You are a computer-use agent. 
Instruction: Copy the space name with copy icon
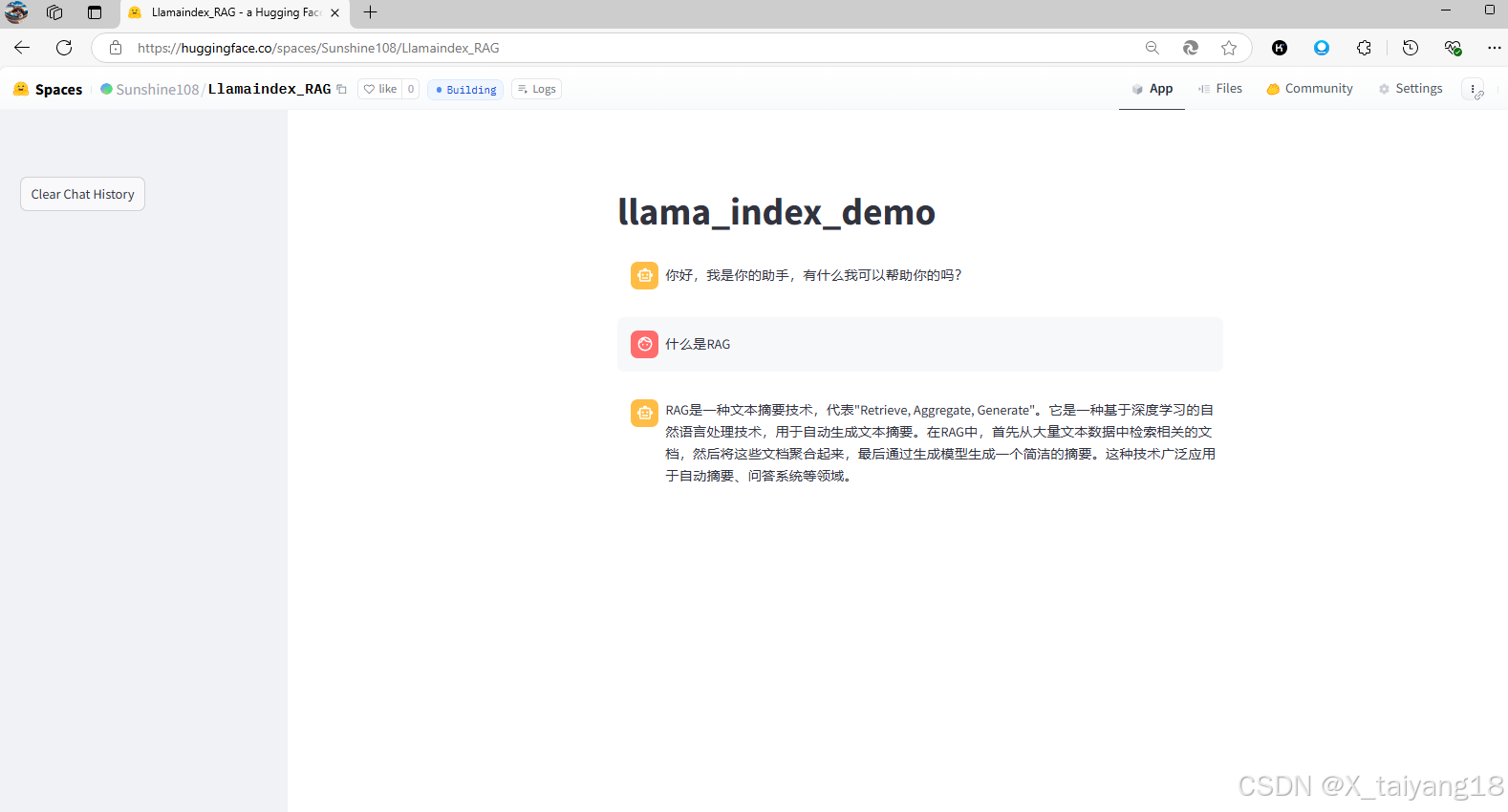341,89
